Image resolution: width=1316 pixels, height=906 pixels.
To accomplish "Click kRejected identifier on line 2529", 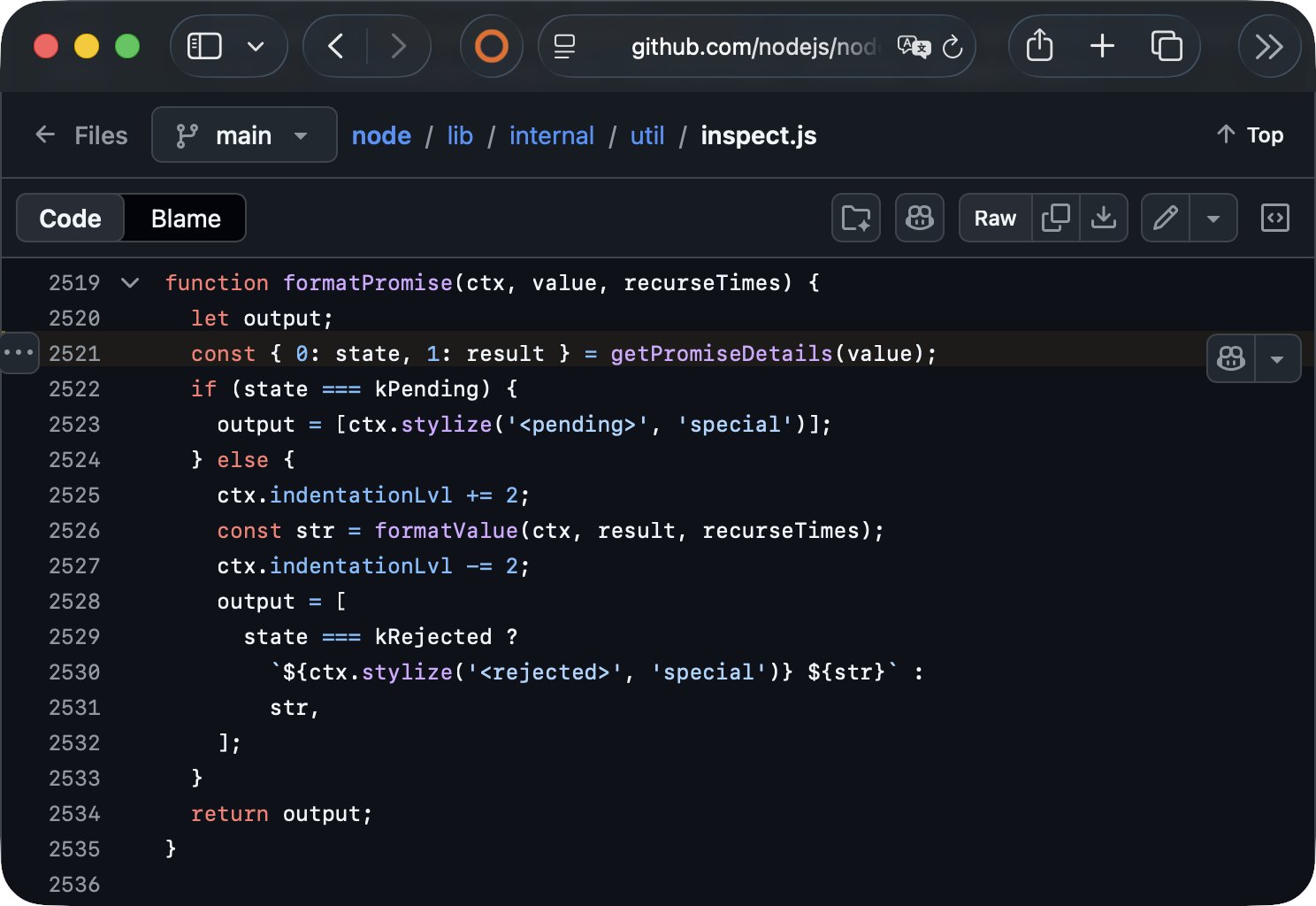I will [433, 637].
